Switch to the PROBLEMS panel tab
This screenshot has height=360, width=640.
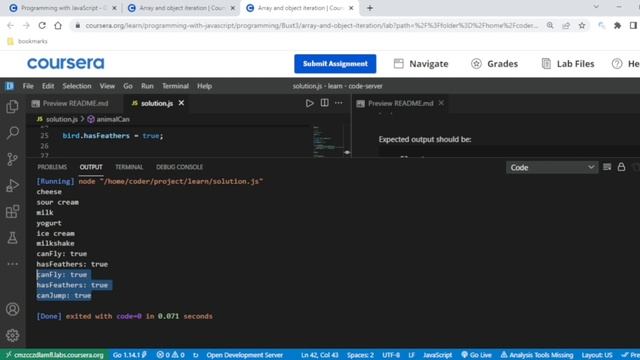point(52,167)
